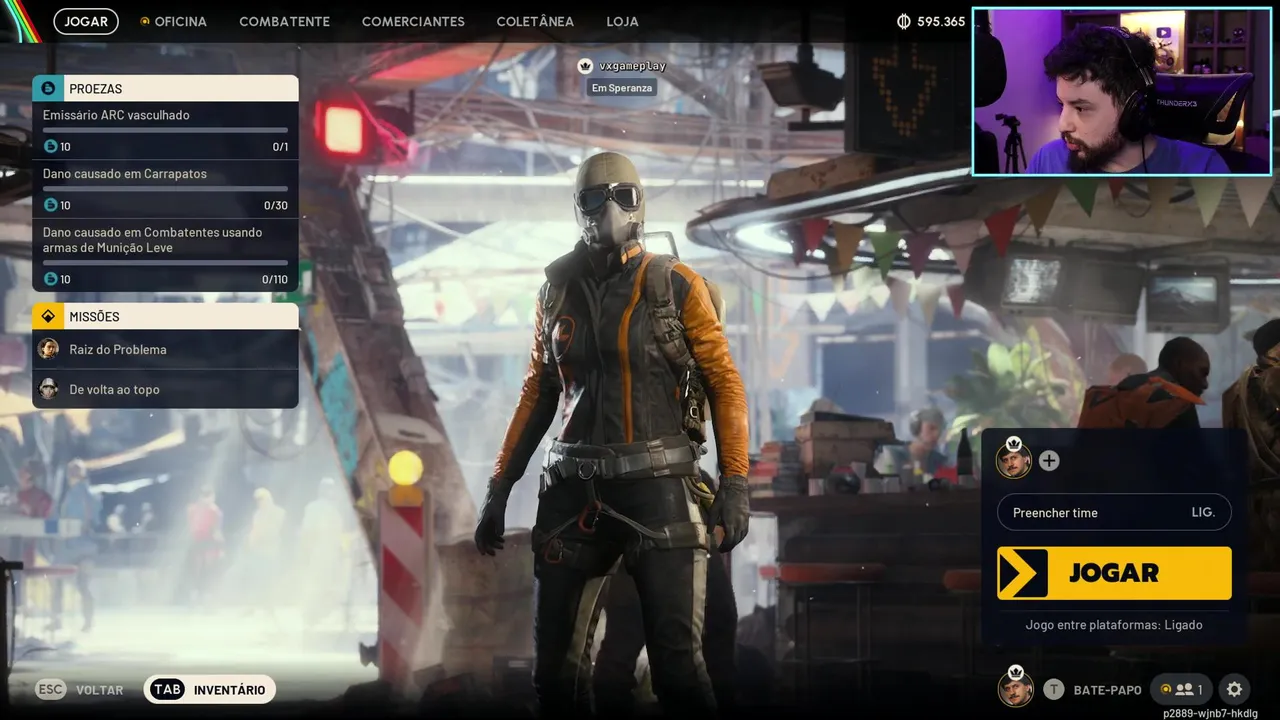1280x720 pixels.
Task: Click Jogo entre plataformas: Ligado
Action: pyautogui.click(x=1114, y=625)
